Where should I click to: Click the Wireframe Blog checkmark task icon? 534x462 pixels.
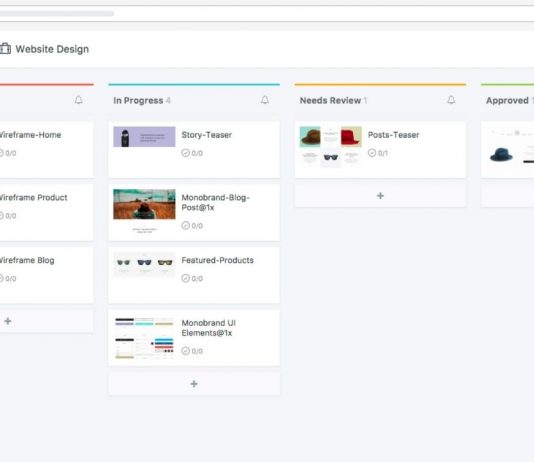click(x=1, y=278)
